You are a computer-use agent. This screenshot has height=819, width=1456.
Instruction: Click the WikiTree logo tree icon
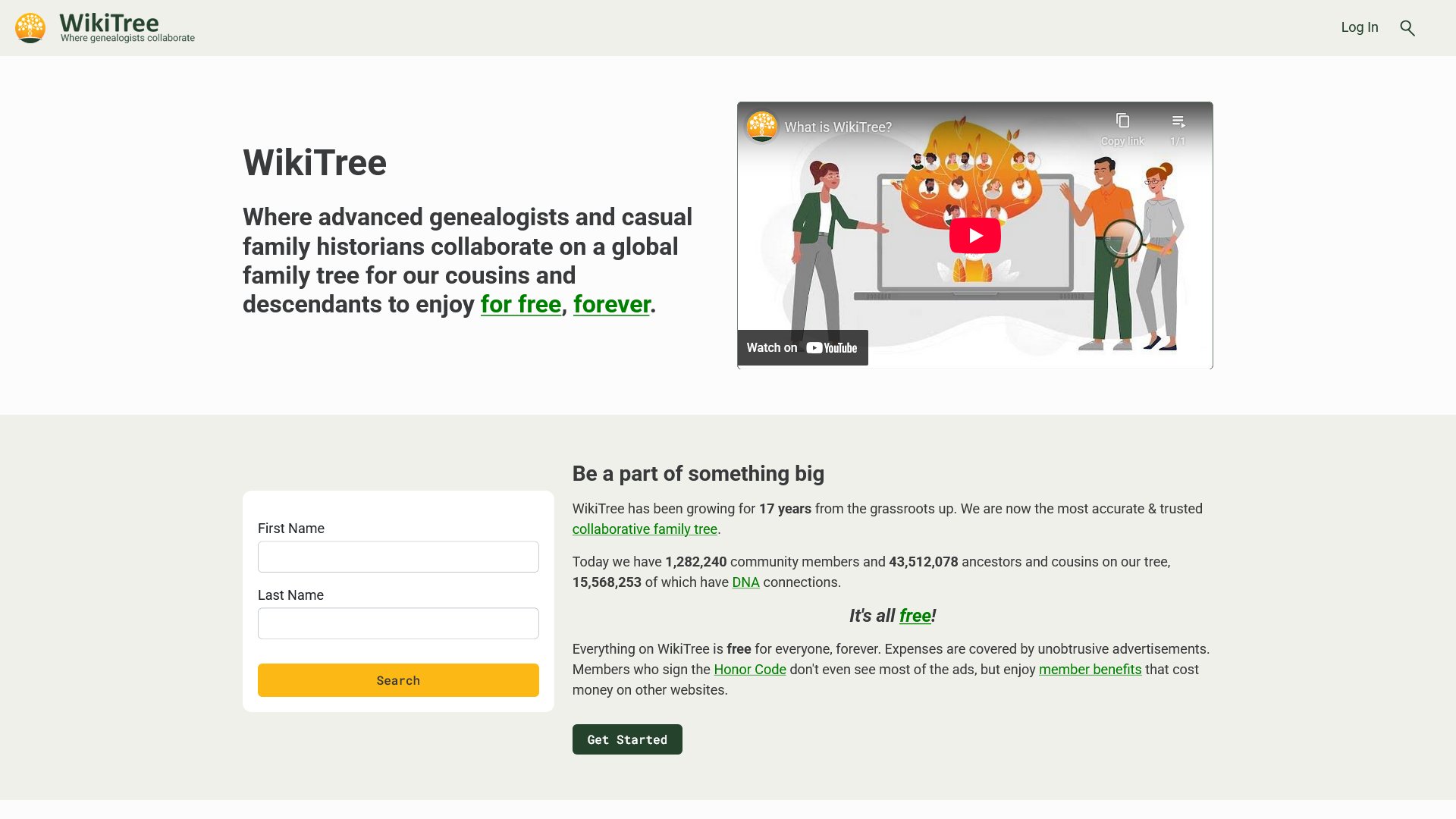pos(30,27)
